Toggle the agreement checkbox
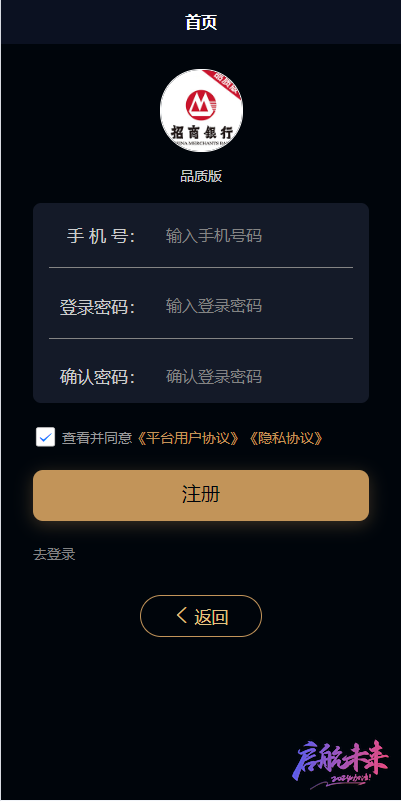This screenshot has width=401, height=801. [45, 437]
